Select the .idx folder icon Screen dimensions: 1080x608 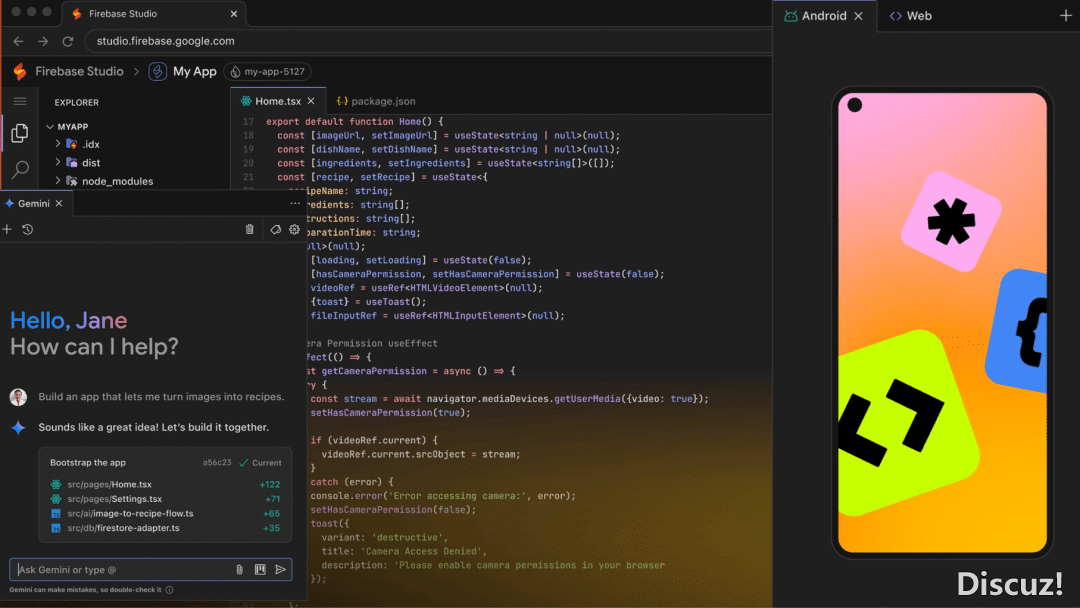click(72, 144)
